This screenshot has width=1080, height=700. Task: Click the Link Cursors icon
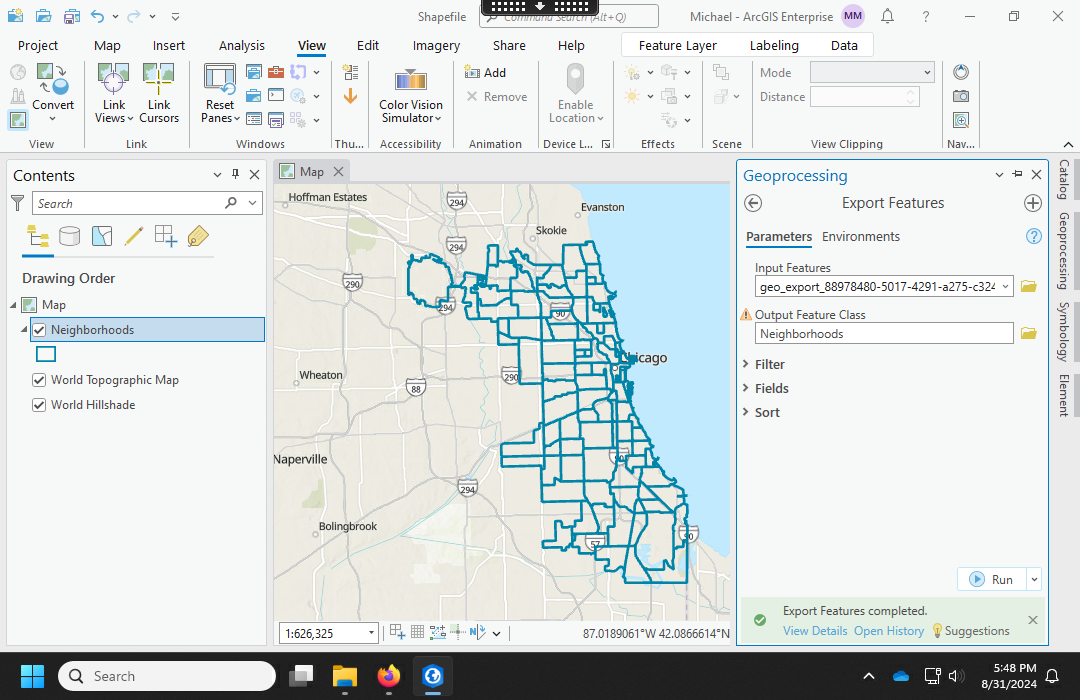[x=158, y=80]
